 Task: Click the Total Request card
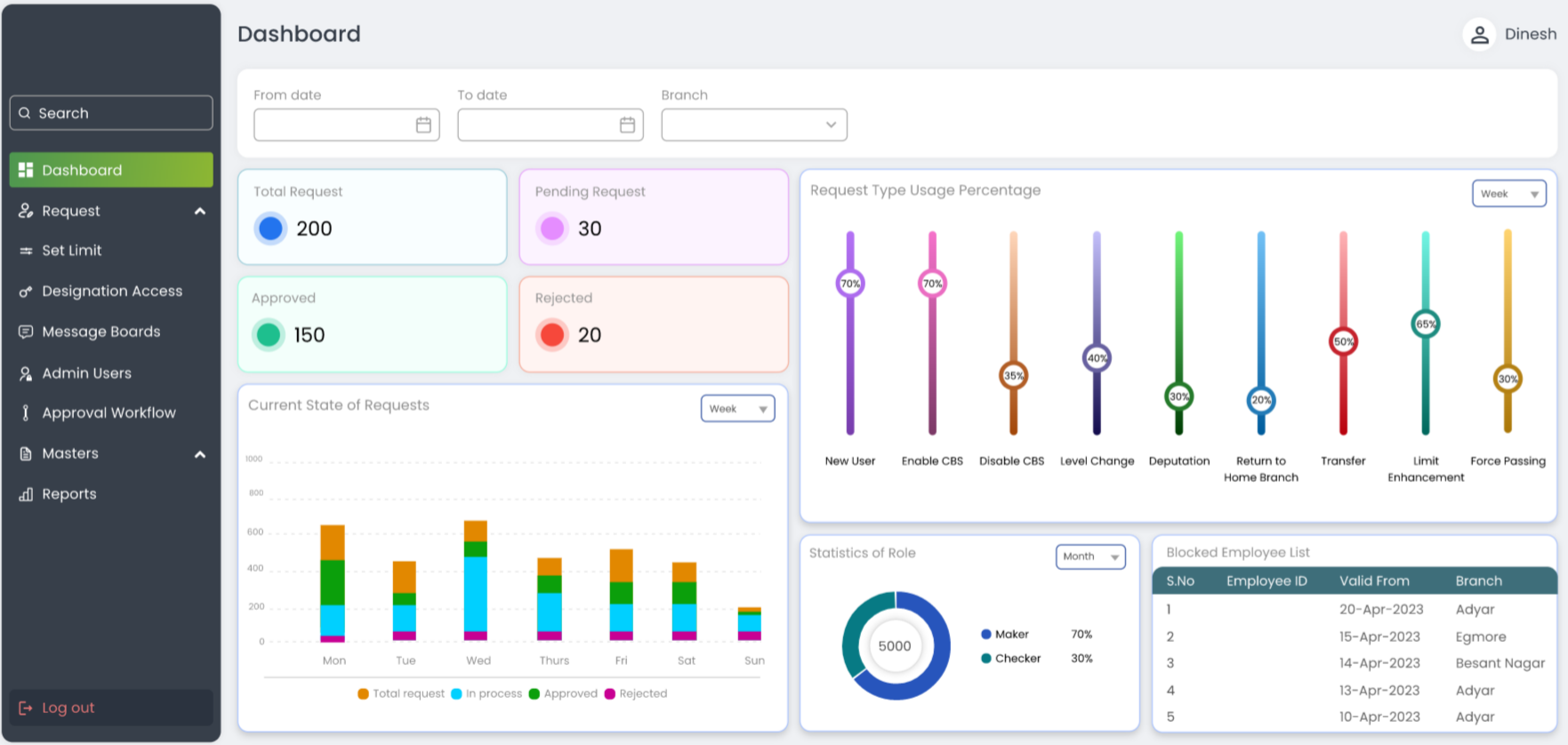[x=372, y=217]
